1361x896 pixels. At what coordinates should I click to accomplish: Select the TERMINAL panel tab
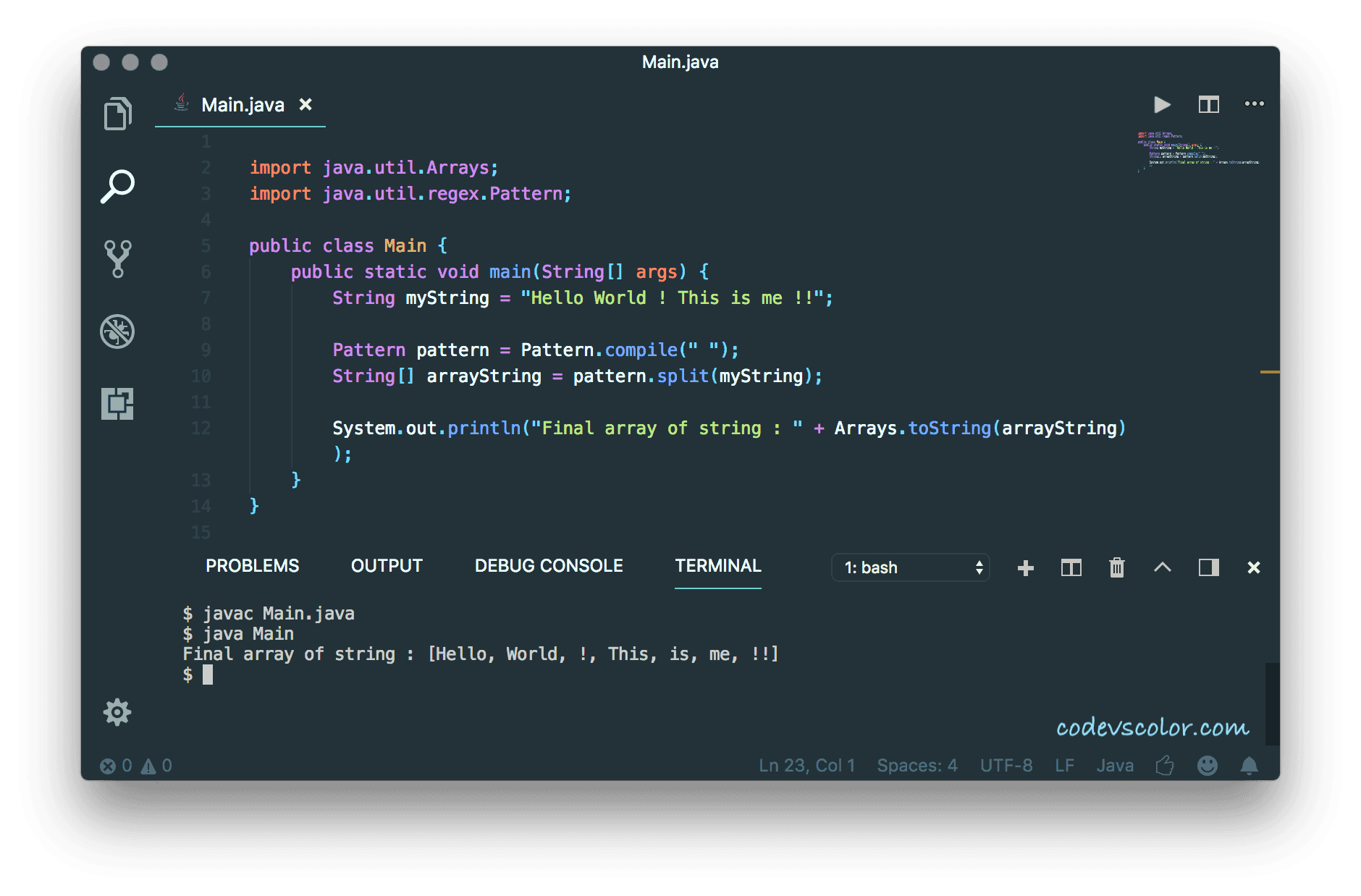coord(718,566)
